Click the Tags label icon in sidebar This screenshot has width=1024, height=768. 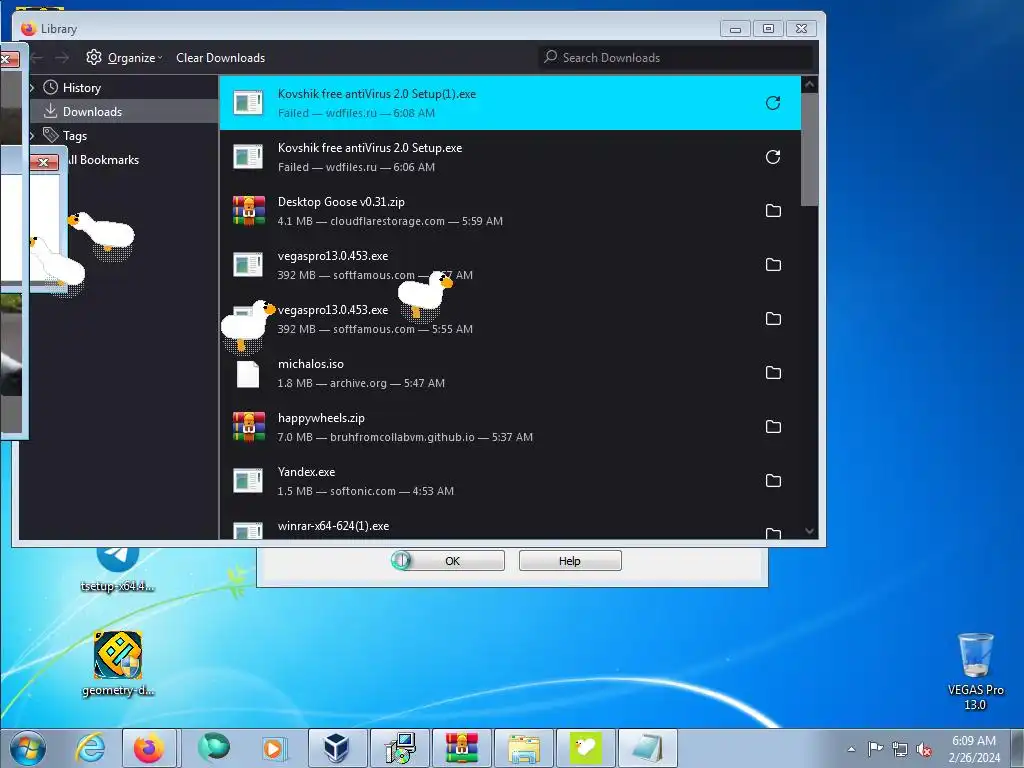click(51, 135)
